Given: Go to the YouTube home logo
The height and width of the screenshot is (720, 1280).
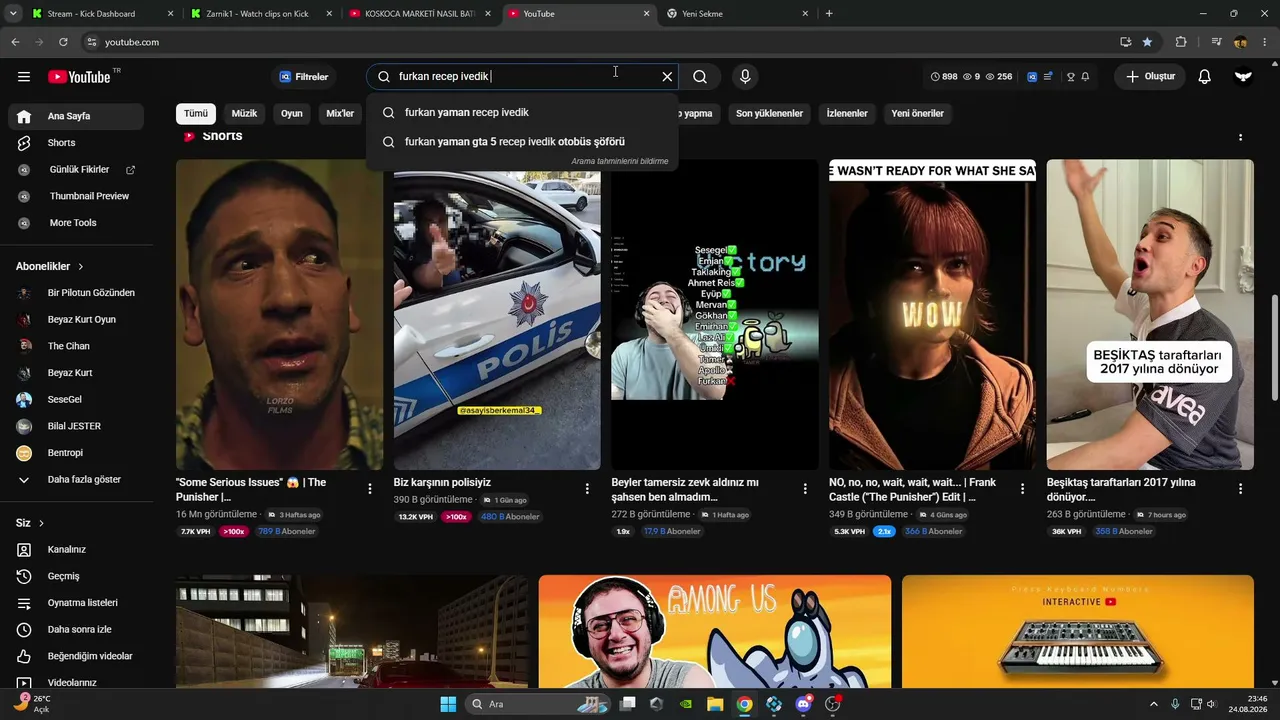Looking at the screenshot, I should [x=79, y=77].
